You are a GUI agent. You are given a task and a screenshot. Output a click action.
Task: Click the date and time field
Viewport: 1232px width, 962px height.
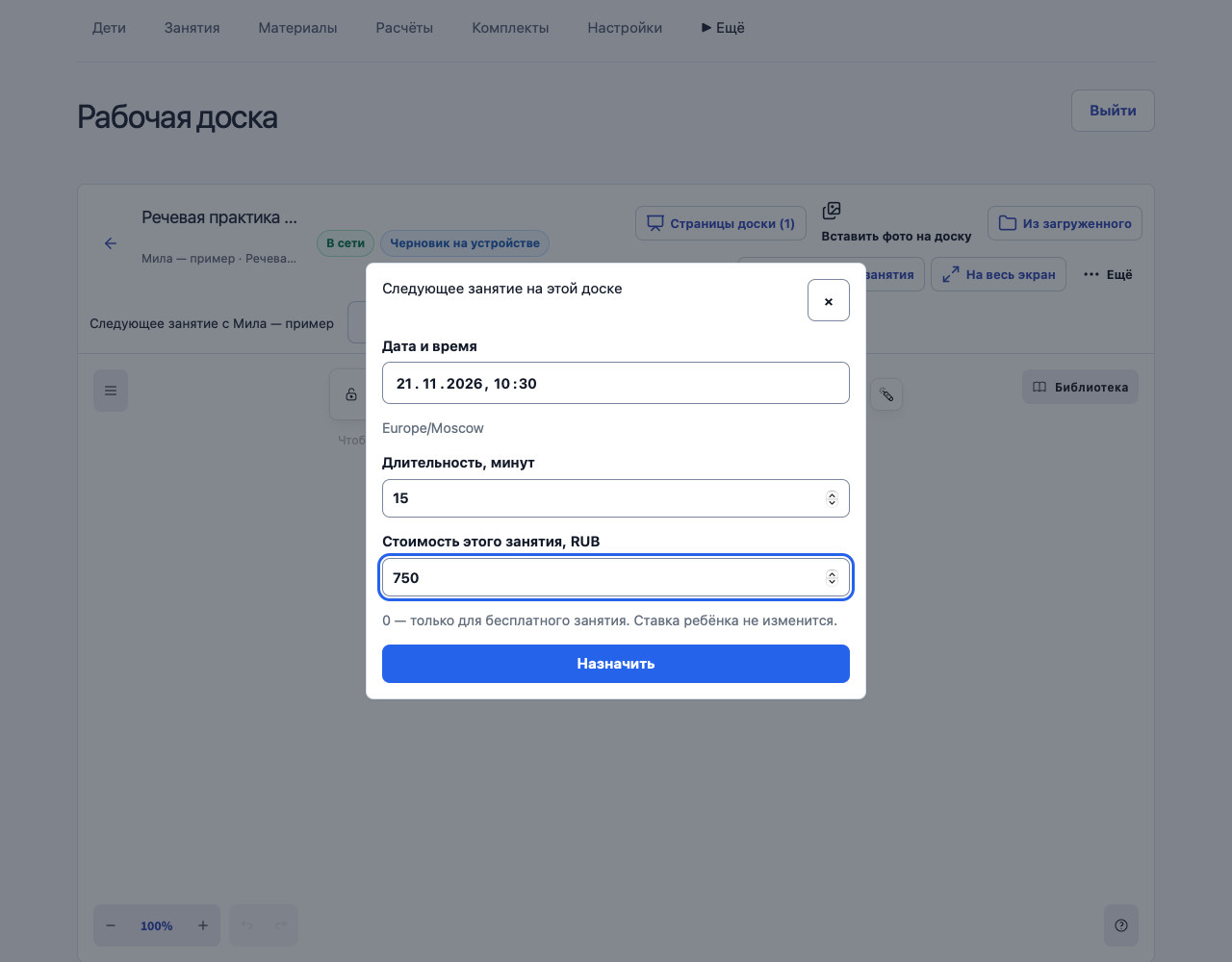(x=615, y=383)
